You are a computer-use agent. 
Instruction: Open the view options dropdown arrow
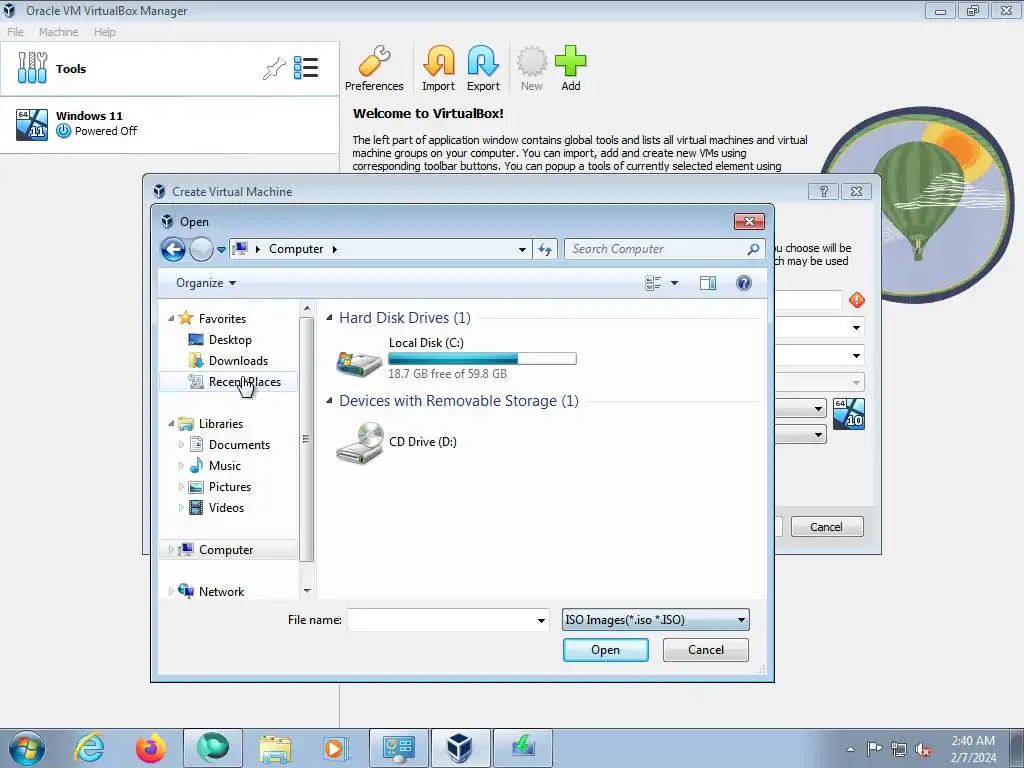click(675, 283)
